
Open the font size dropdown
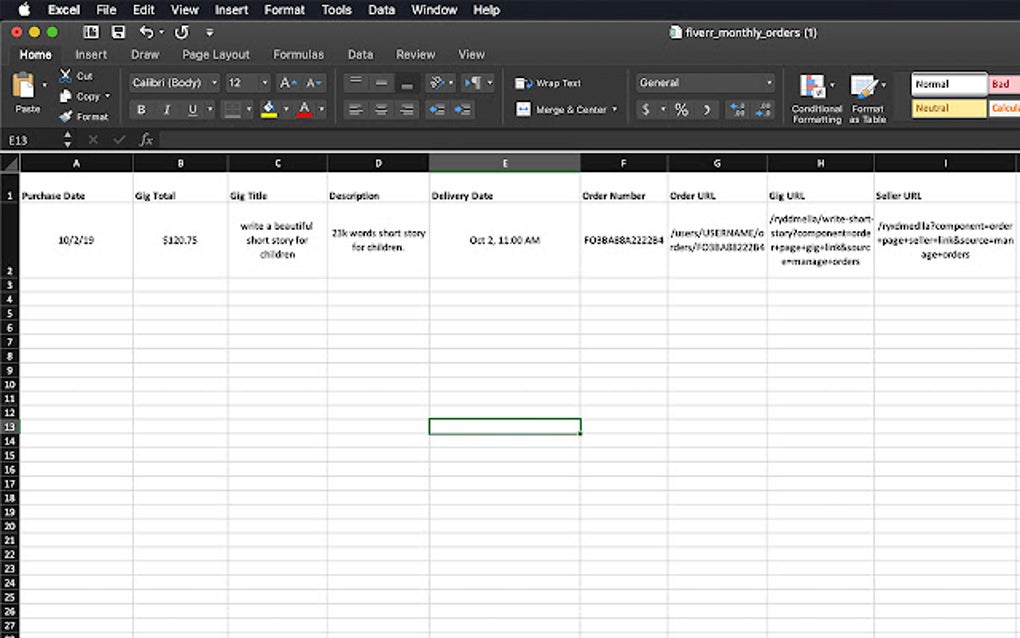(265, 83)
